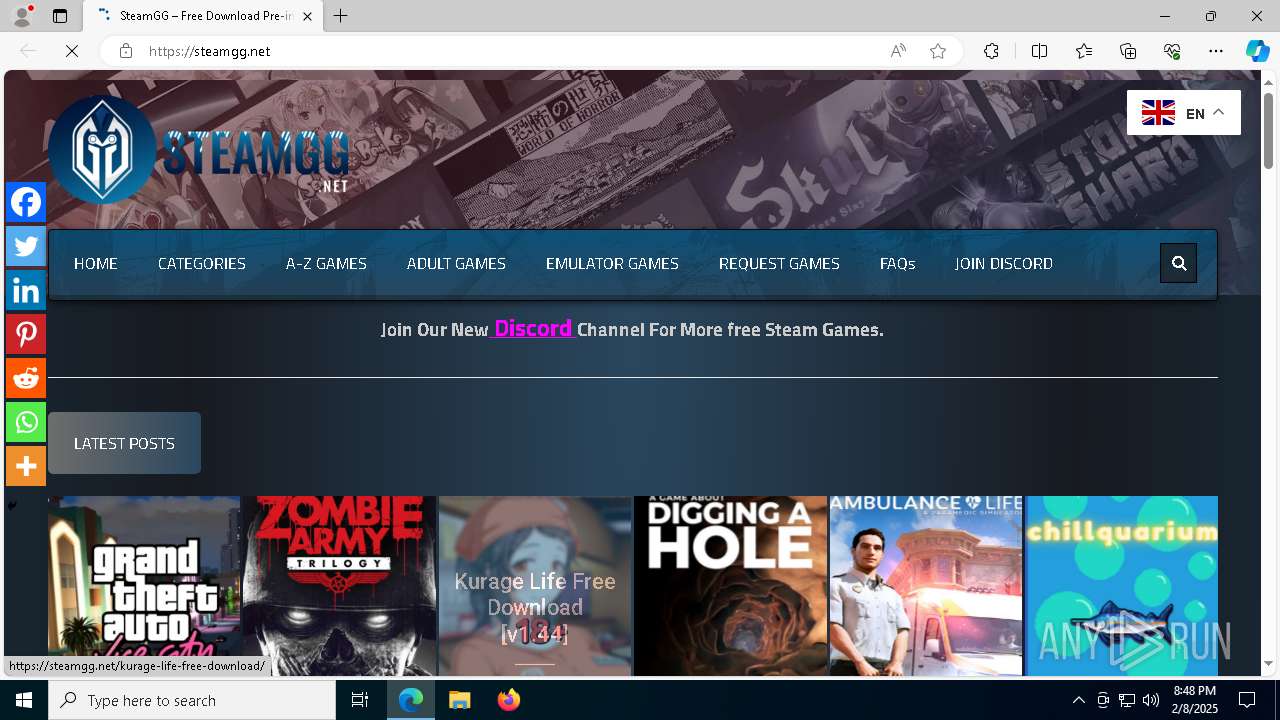Click the SteamGG logo
1280x720 pixels.
pos(198,150)
